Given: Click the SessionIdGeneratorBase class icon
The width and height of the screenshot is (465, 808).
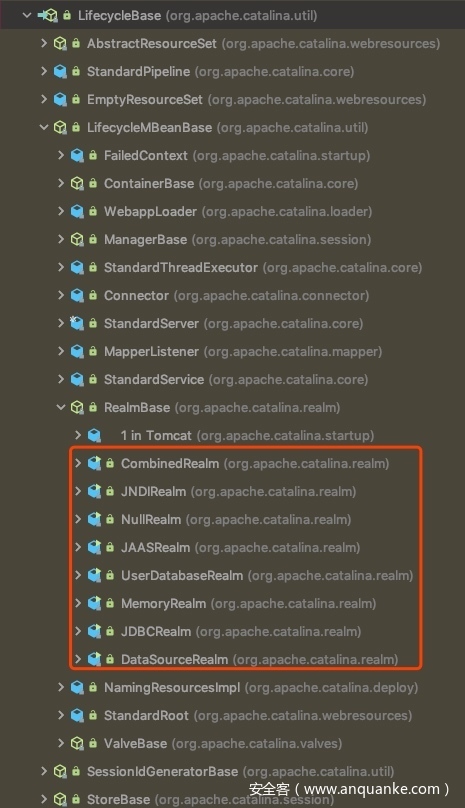Looking at the screenshot, I should pyautogui.click(x=60, y=771).
